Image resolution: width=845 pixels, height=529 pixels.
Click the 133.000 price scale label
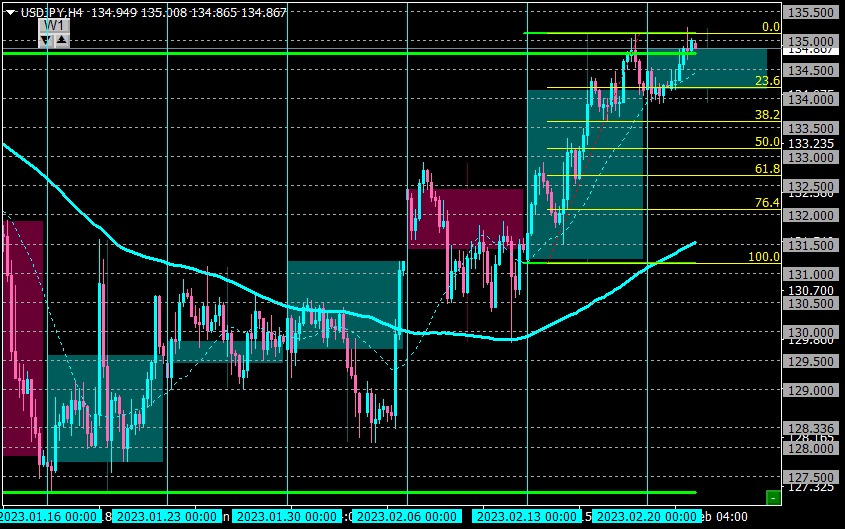point(811,158)
